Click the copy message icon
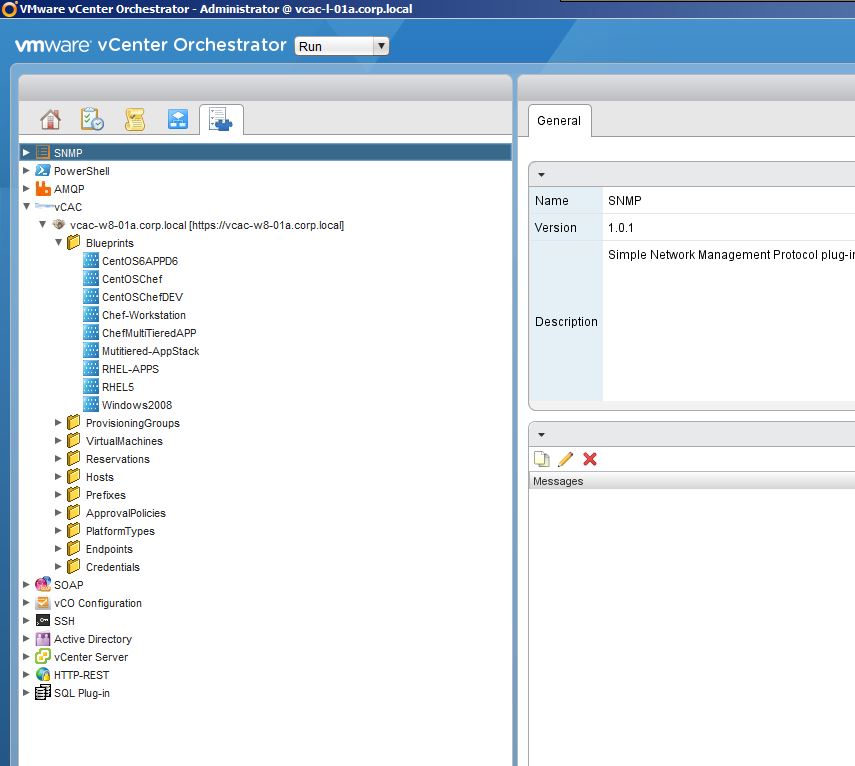This screenshot has width=855, height=766. click(541, 459)
